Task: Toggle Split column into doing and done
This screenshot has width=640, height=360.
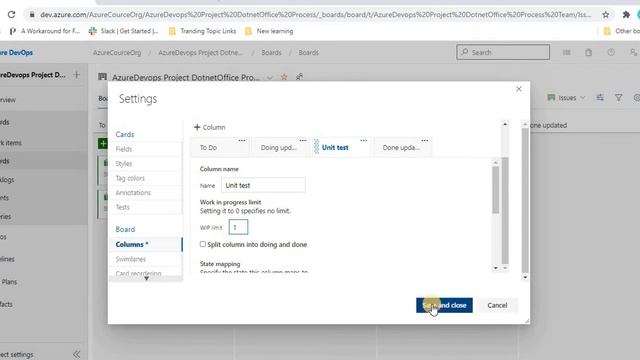Action: (x=202, y=244)
